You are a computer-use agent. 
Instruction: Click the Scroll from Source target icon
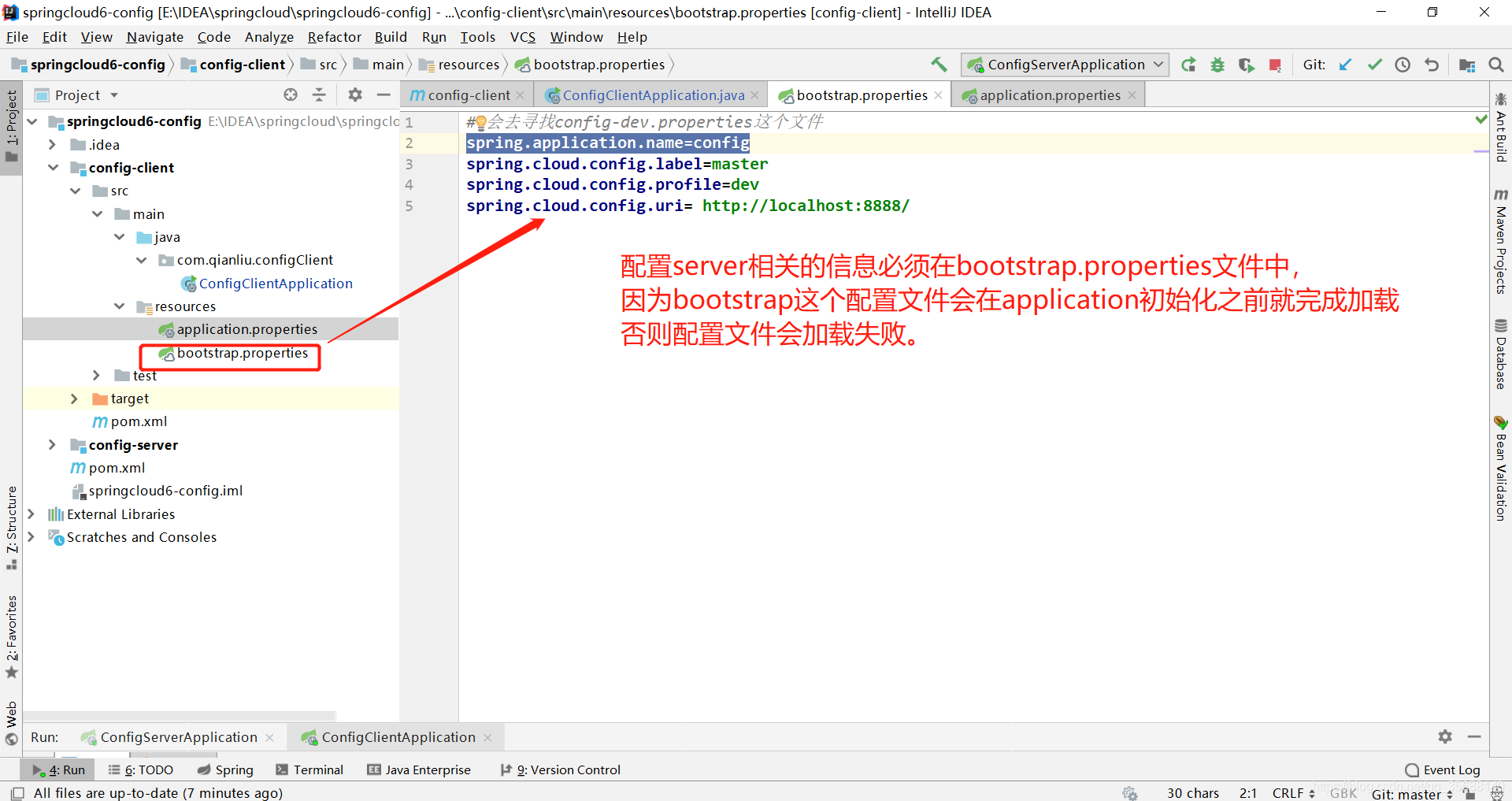tap(291, 95)
